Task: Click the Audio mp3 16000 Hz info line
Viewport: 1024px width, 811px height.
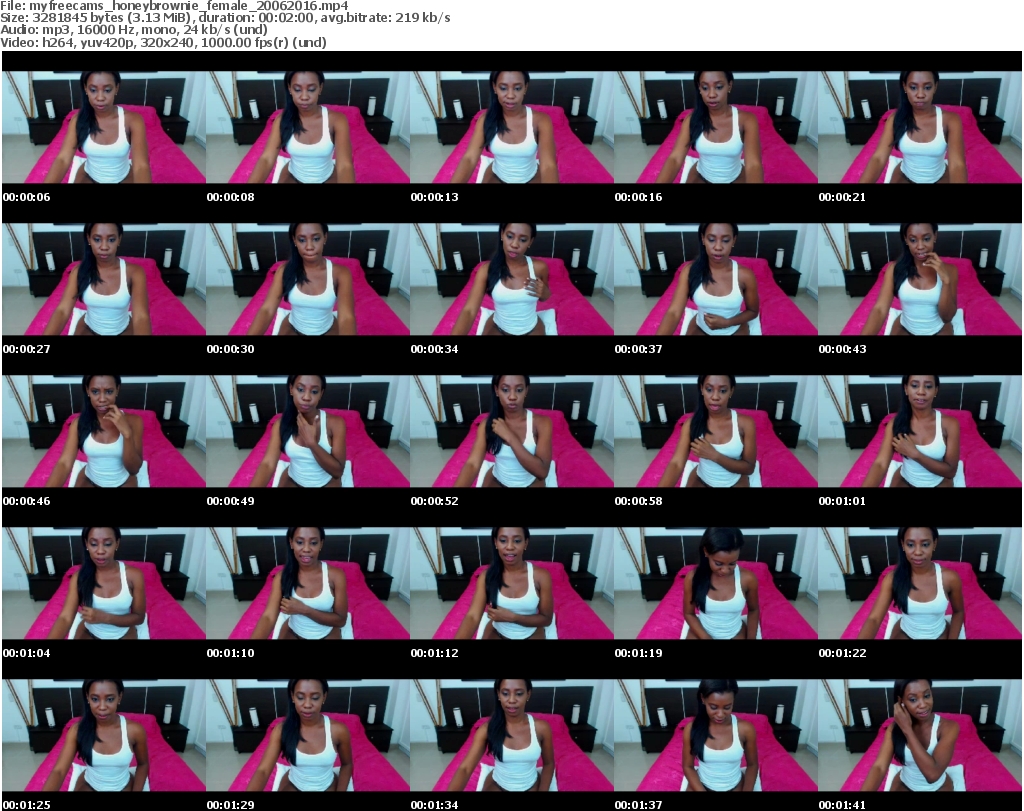Action: click(134, 30)
